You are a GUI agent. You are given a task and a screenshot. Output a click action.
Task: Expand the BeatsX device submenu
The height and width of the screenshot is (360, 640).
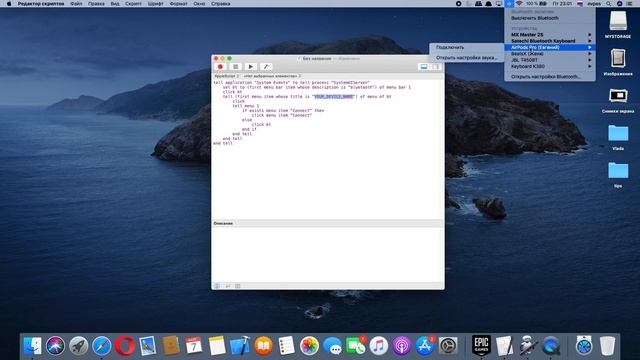point(550,53)
